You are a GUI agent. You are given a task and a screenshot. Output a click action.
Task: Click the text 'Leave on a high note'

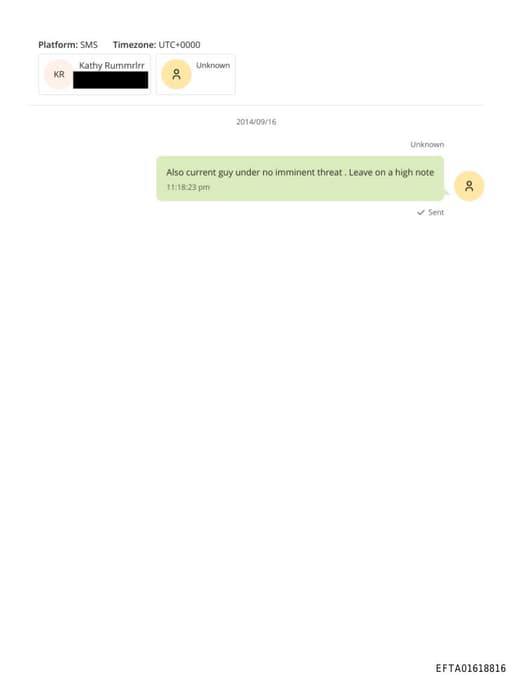(x=391, y=172)
